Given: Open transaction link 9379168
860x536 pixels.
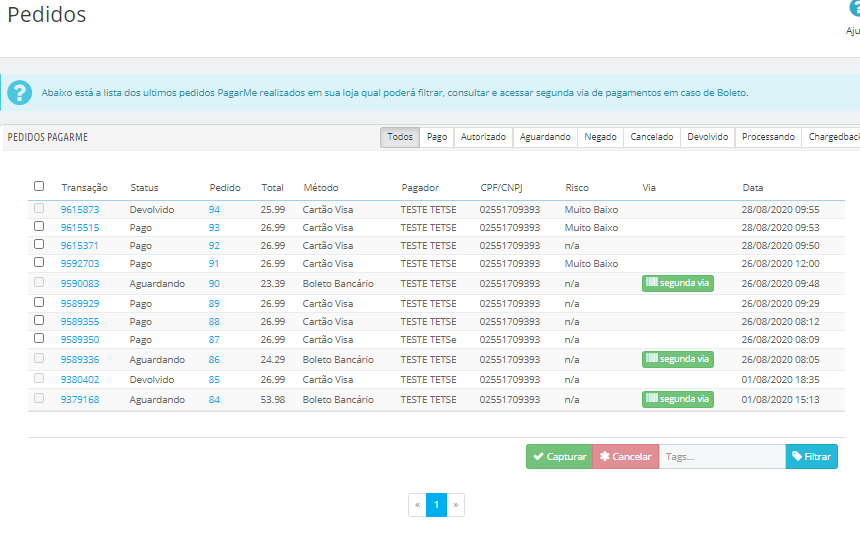Looking at the screenshot, I should [80, 399].
